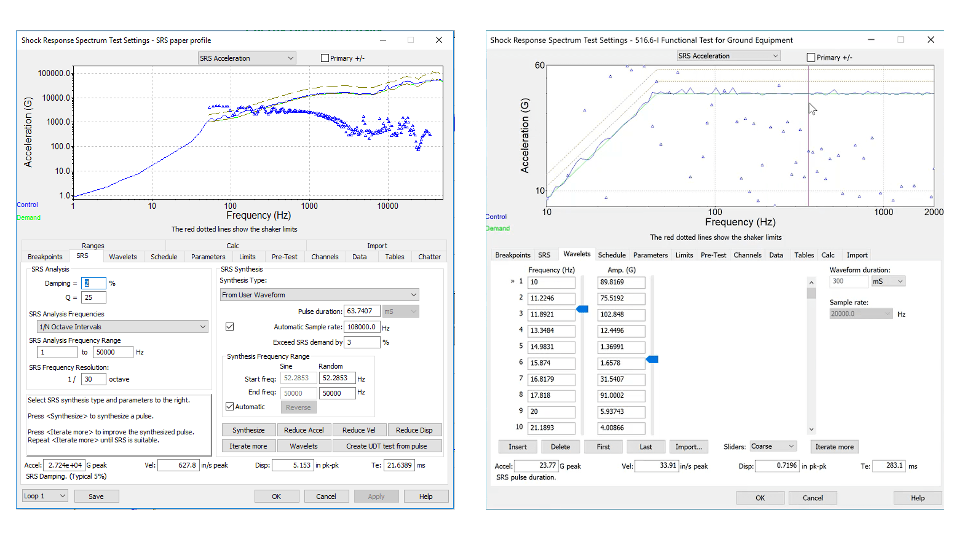Open Parameters tab in right window
960x540 pixels.
click(x=650, y=255)
